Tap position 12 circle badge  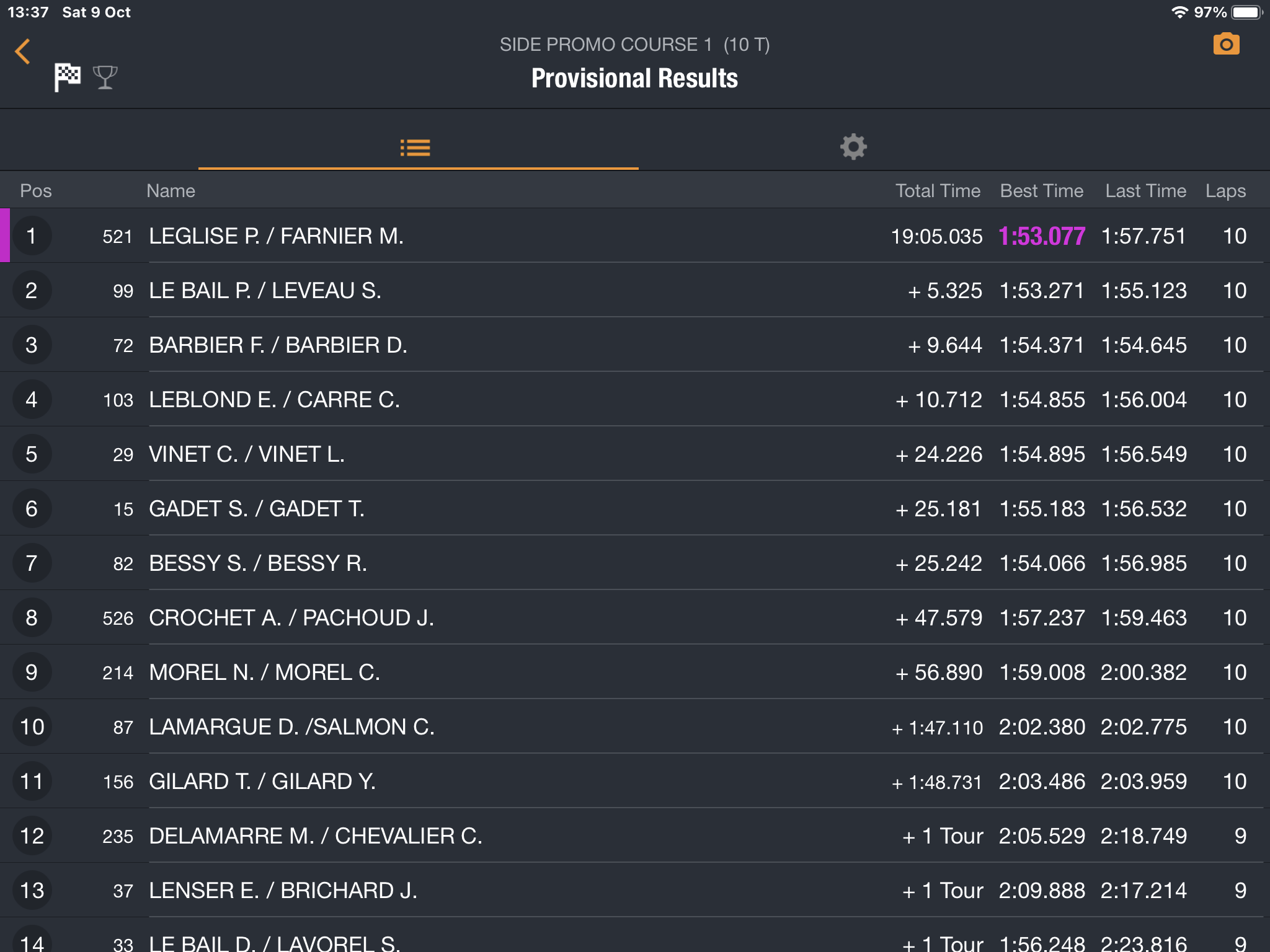coord(32,836)
